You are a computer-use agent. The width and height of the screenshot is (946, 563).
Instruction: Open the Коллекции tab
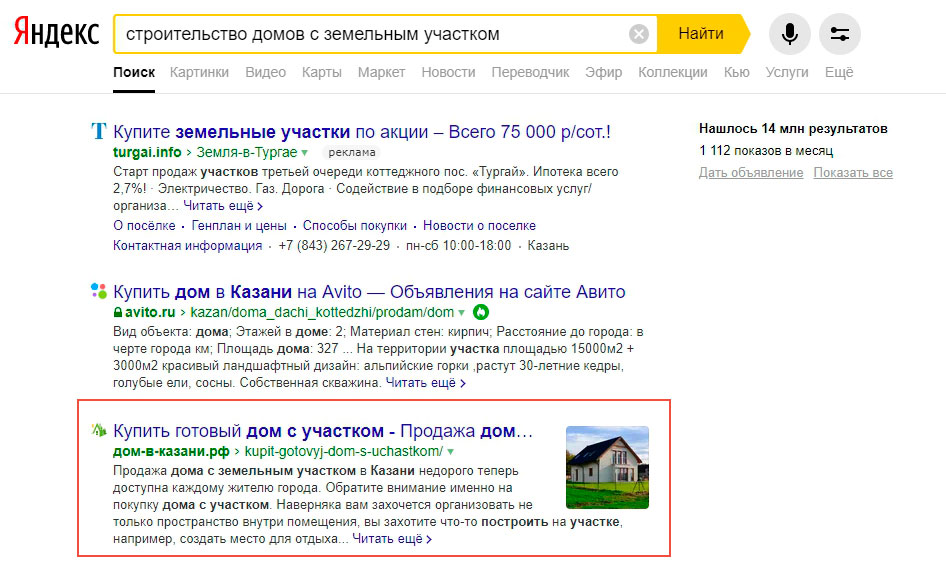pyautogui.click(x=673, y=72)
